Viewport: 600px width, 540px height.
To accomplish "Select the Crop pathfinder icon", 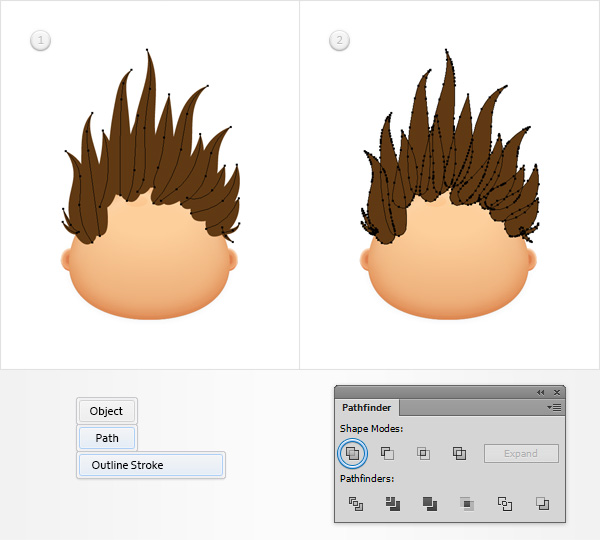I will 466,503.
